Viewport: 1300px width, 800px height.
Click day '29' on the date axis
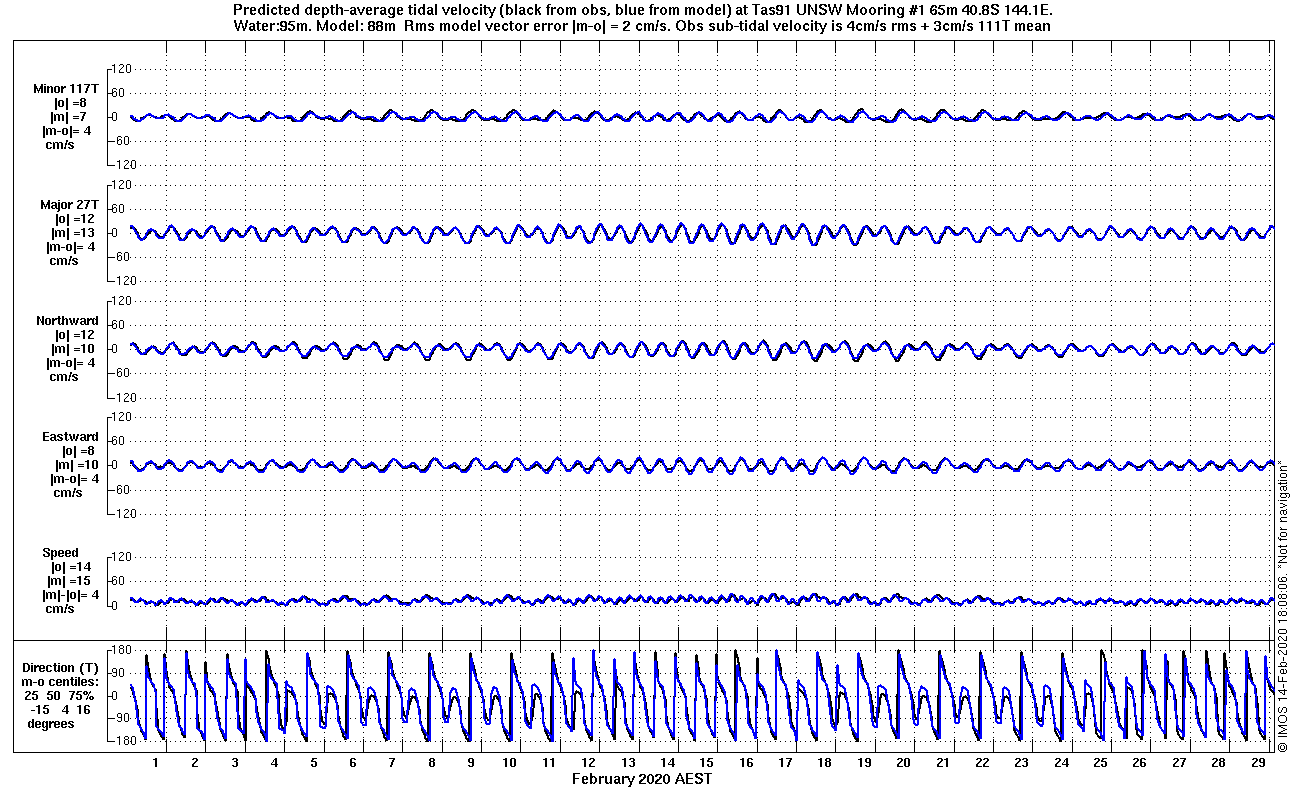click(x=1257, y=763)
